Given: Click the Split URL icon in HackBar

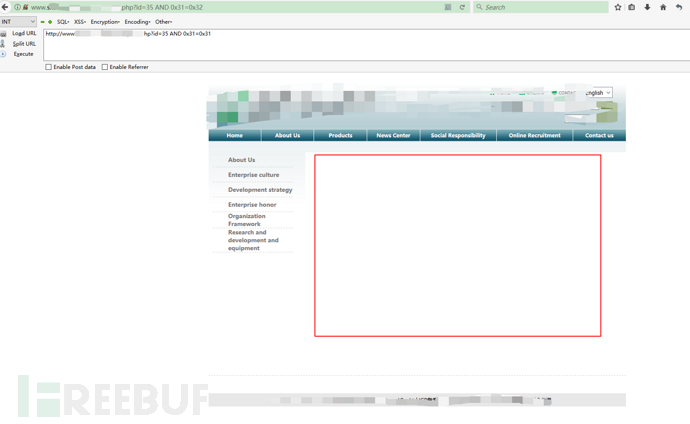Looking at the screenshot, I should pos(3,44).
